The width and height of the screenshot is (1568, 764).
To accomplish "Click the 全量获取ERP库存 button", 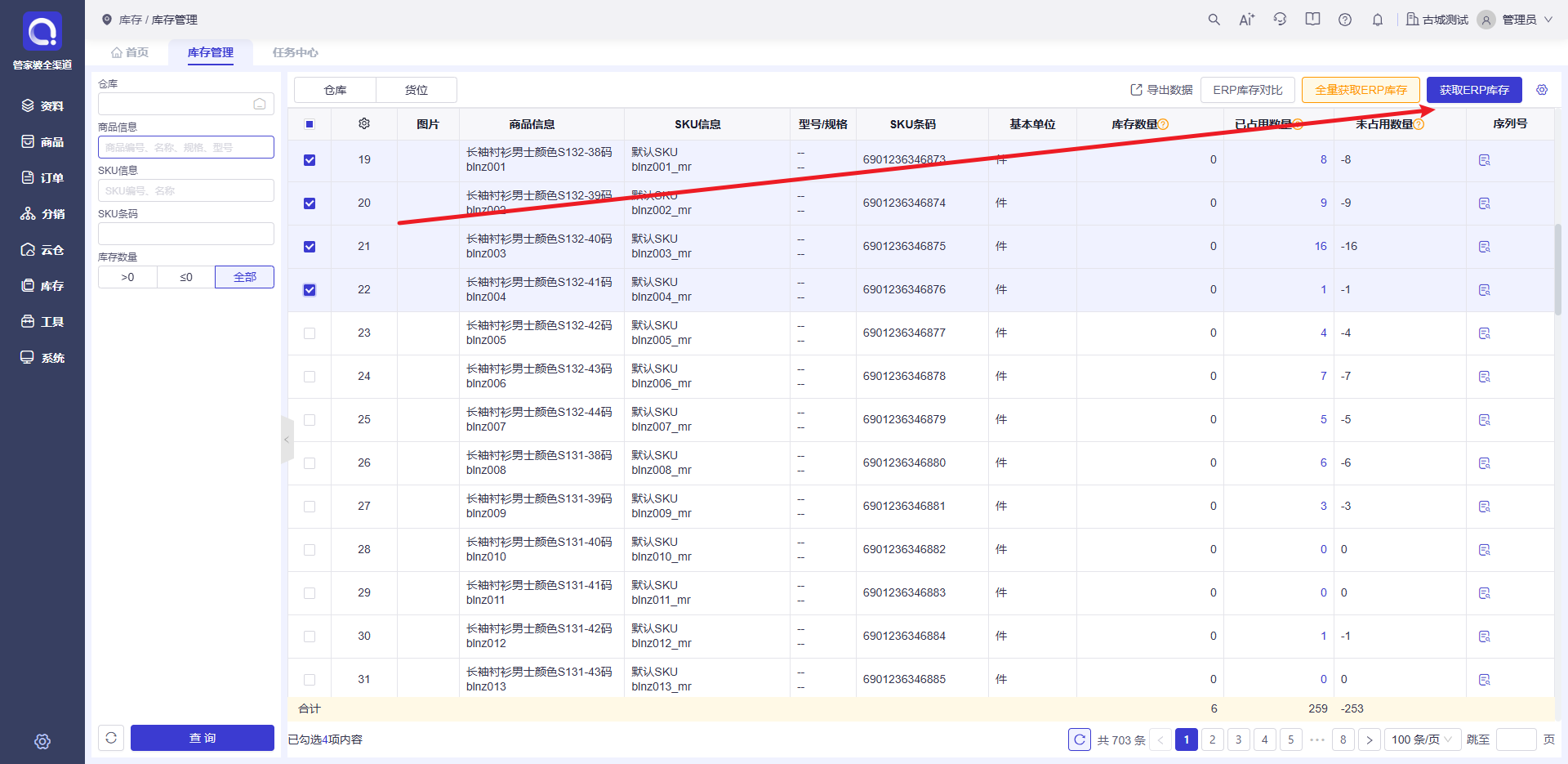I will tap(1361, 90).
